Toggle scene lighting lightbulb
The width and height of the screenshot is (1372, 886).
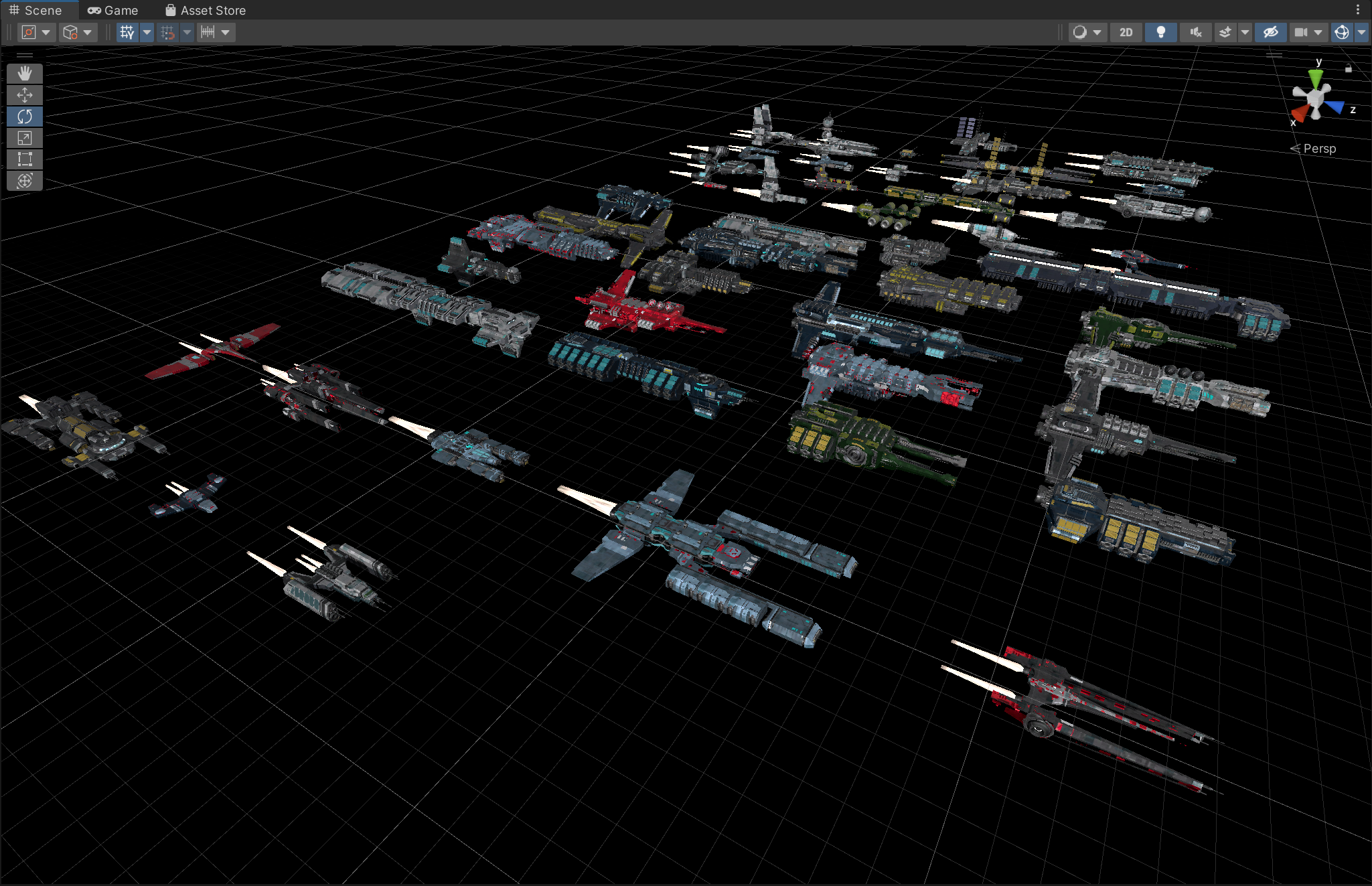click(x=1161, y=32)
